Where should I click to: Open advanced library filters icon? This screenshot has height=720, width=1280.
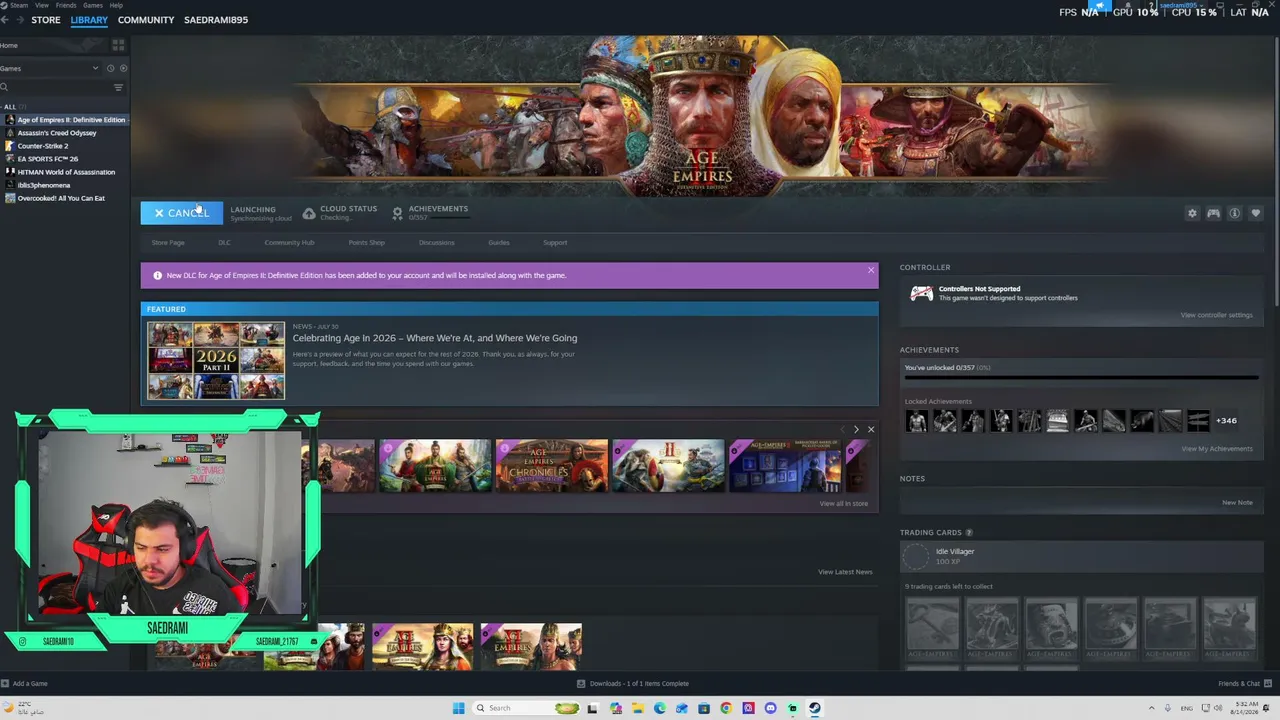(x=118, y=87)
